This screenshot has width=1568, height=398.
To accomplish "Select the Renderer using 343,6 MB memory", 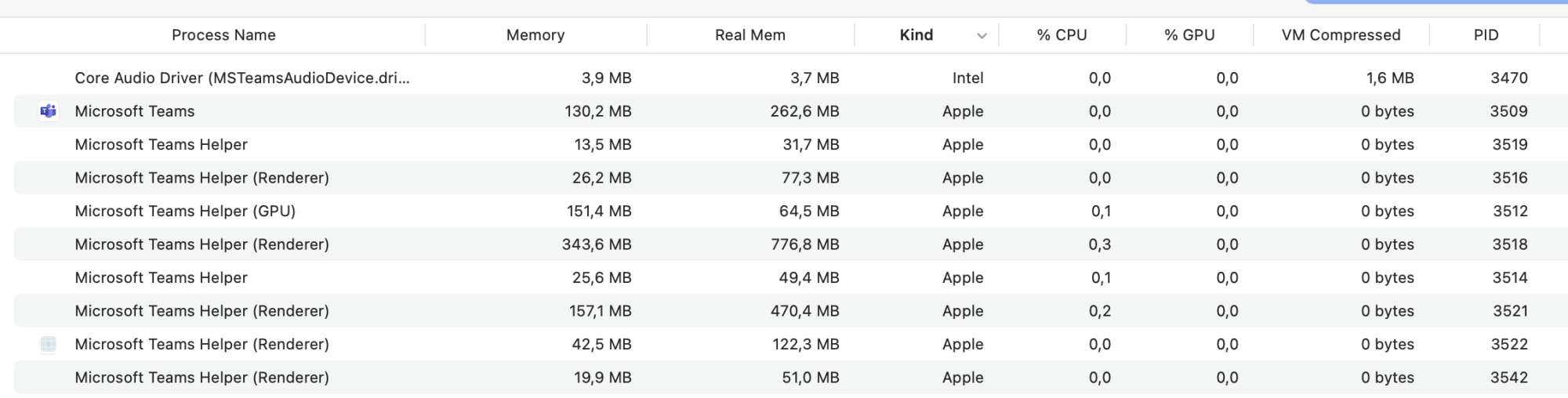I will [202, 244].
